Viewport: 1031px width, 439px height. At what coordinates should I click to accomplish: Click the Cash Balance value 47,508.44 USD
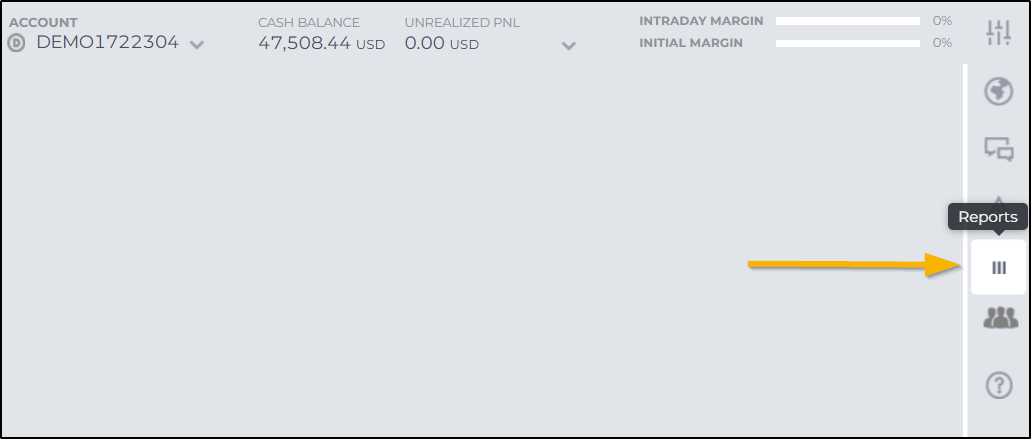[x=322, y=44]
